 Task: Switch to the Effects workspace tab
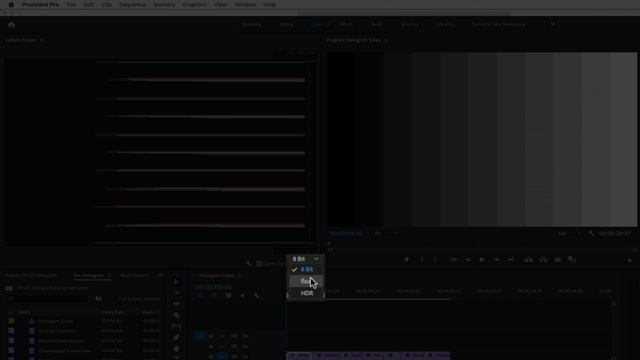pyautogui.click(x=346, y=24)
